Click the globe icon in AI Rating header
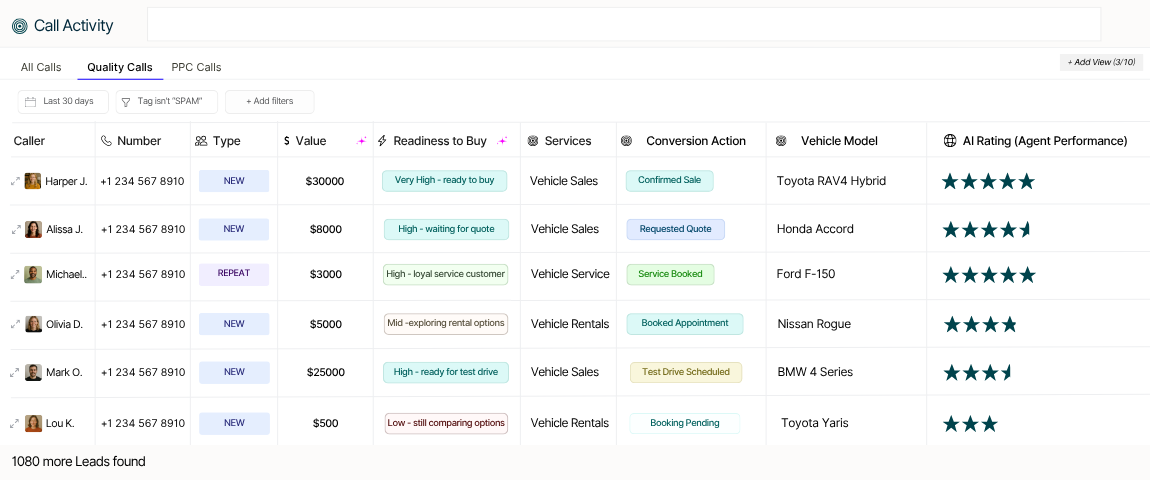This screenshot has width=1150, height=480. click(950, 141)
